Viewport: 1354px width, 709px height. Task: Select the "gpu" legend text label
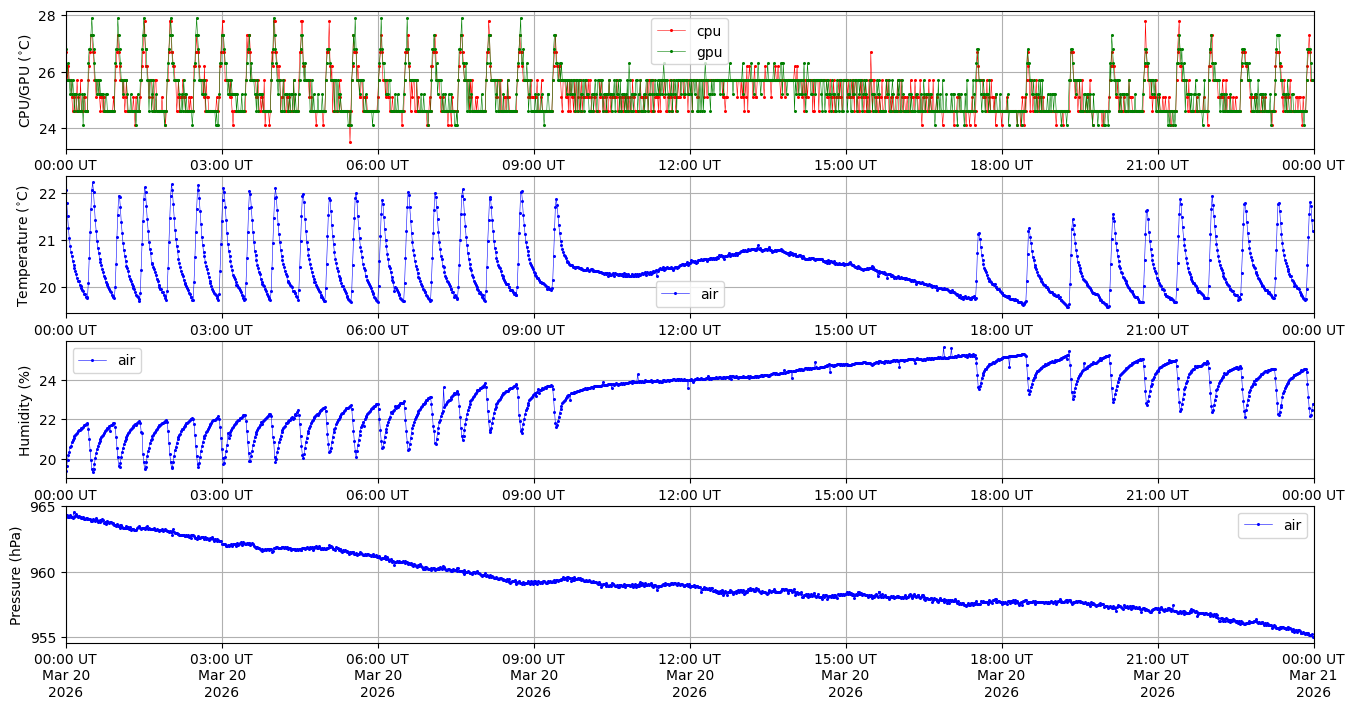708,51
